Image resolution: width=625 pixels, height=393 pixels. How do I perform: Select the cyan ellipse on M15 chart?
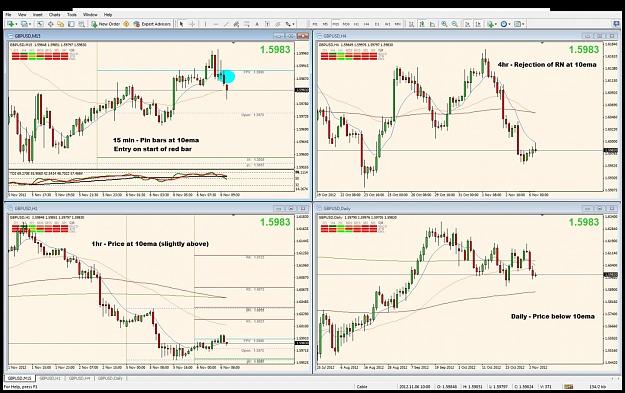(227, 77)
